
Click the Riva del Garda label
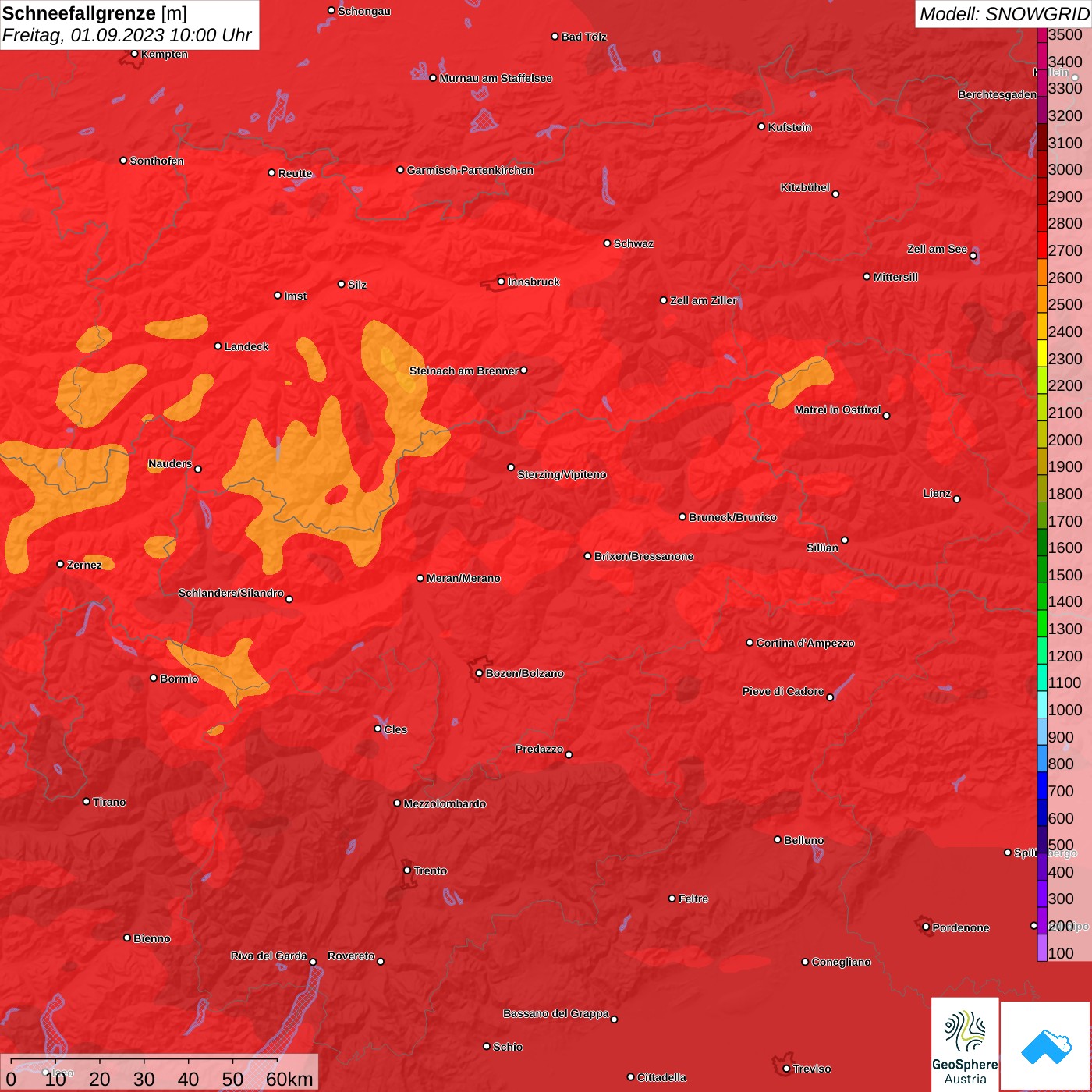pyautogui.click(x=269, y=955)
